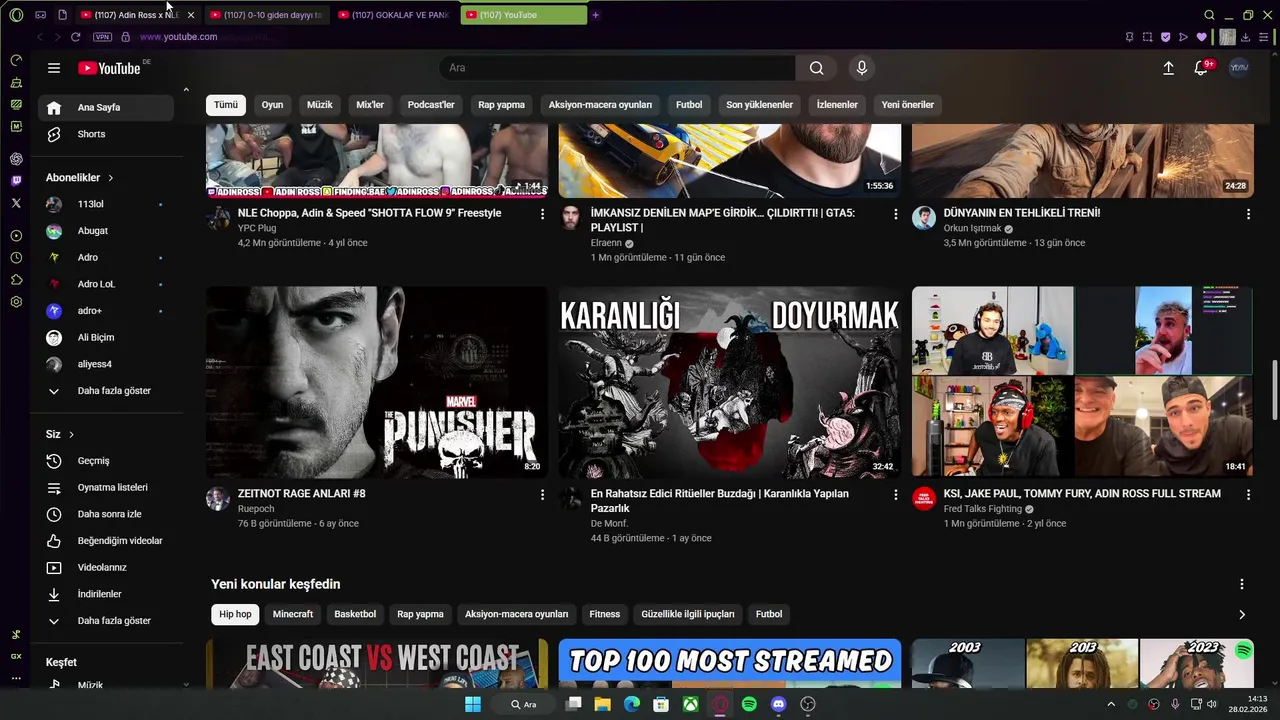Select the Basketbol topic chip
Viewport: 1280px width, 720px height.
pos(355,614)
